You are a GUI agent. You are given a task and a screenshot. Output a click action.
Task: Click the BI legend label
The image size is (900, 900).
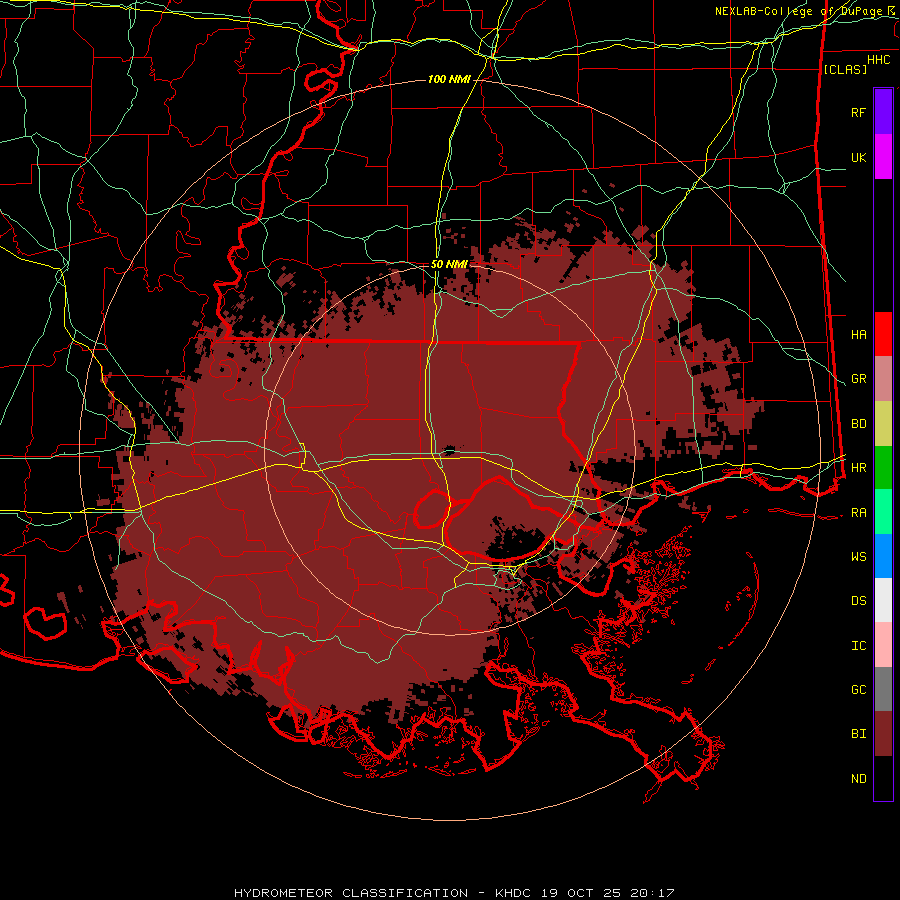858,734
